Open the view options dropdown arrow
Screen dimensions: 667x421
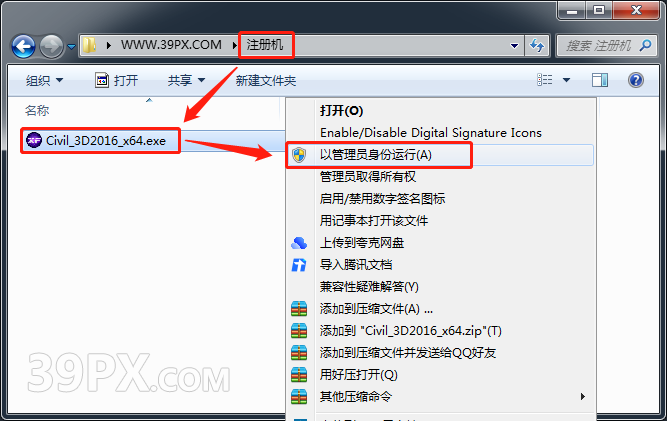click(566, 80)
